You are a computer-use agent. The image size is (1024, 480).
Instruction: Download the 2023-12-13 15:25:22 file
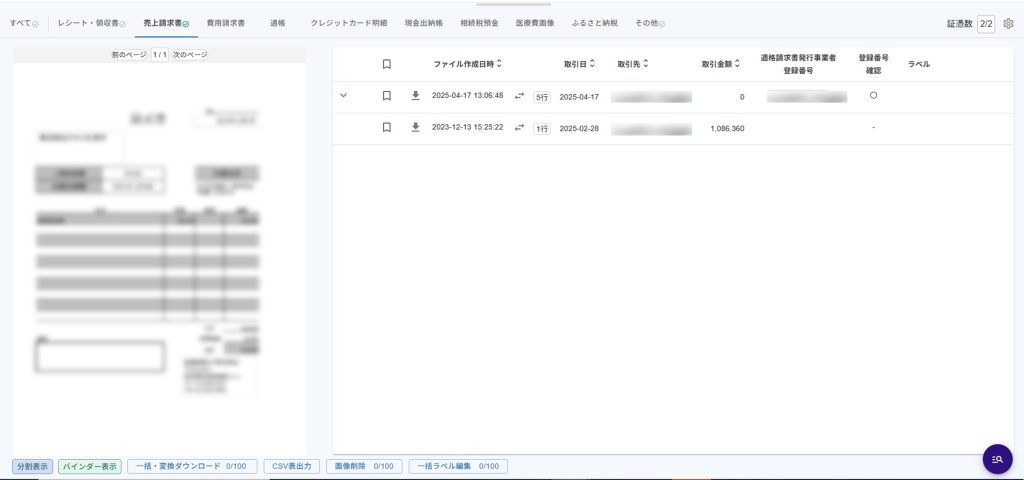click(416, 128)
